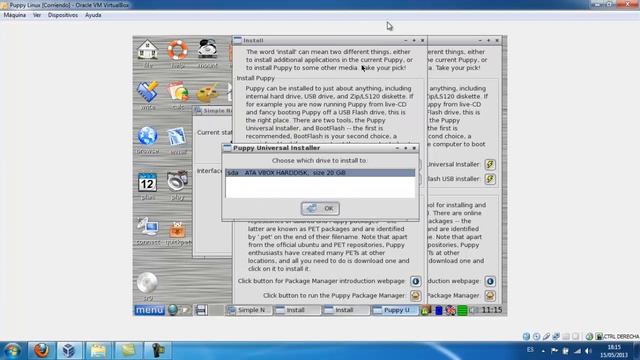This screenshot has width=640, height=360.
Task: Open the 'mount' drive desktop icon
Action: [x=207, y=49]
